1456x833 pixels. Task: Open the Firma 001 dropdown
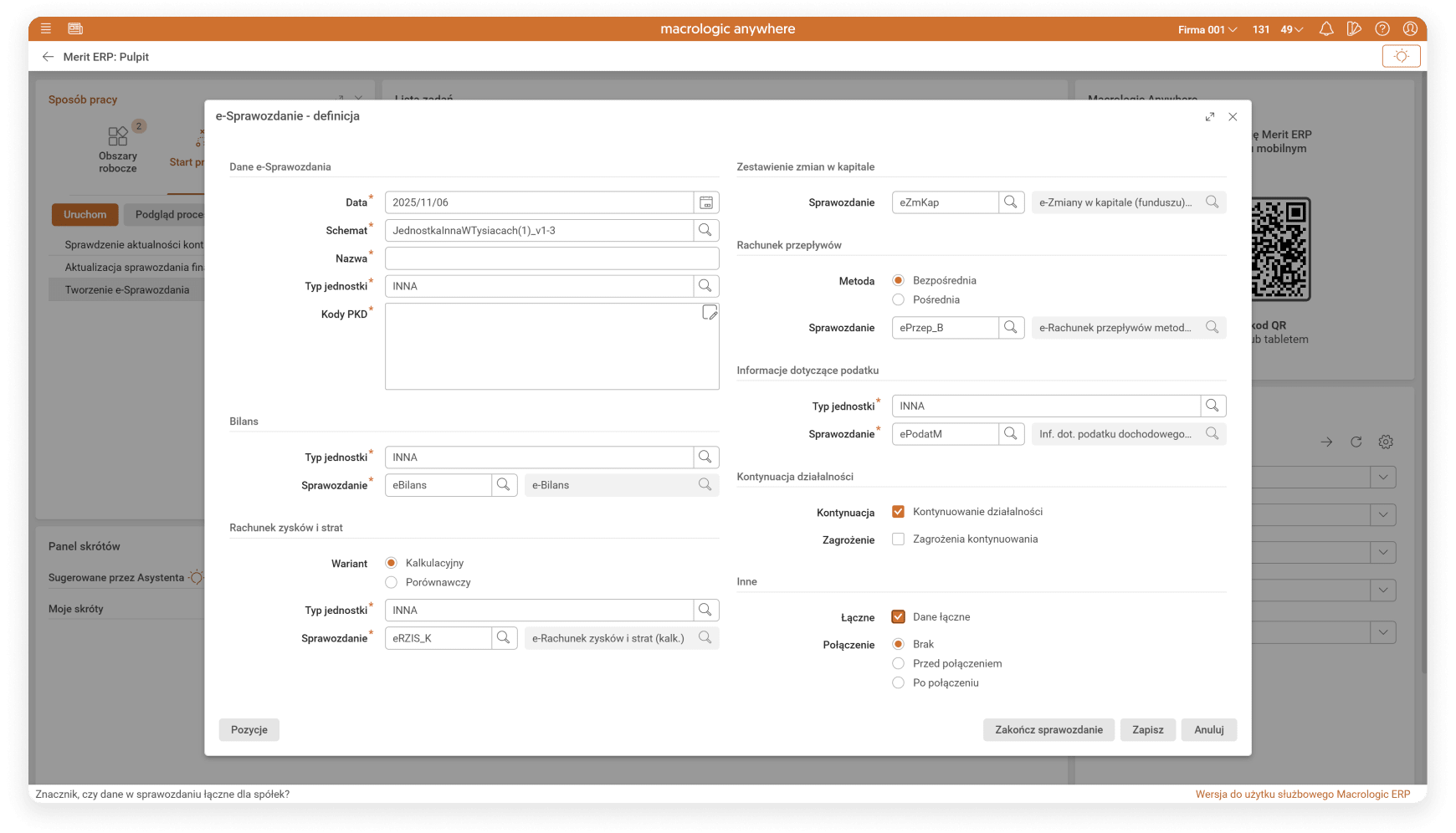pyautogui.click(x=1207, y=29)
